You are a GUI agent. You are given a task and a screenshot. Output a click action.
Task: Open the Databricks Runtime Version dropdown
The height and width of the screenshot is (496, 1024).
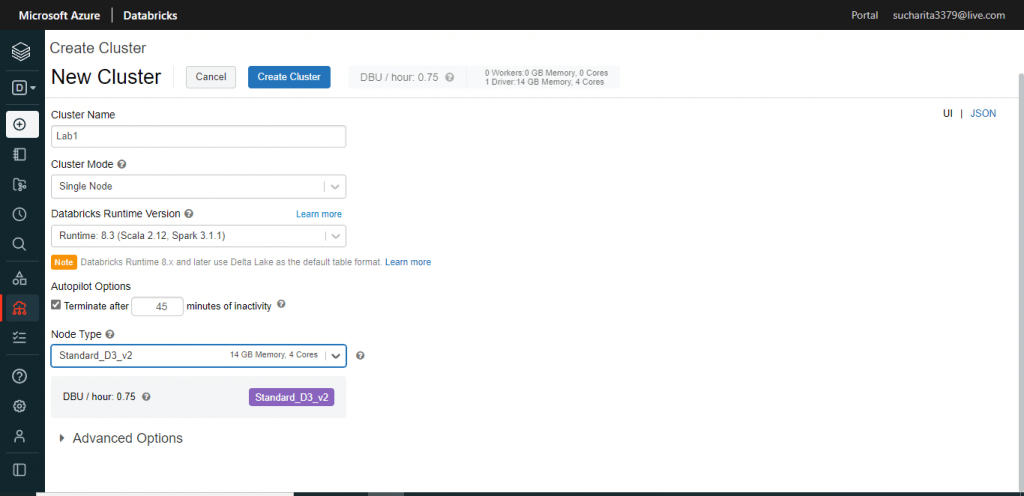pos(199,236)
